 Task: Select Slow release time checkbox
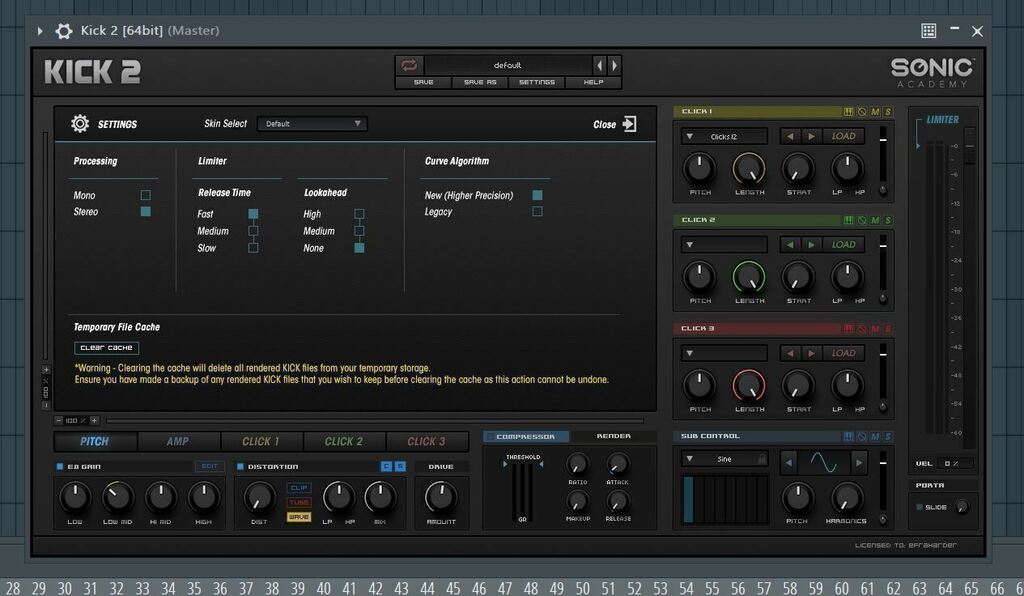click(x=253, y=248)
